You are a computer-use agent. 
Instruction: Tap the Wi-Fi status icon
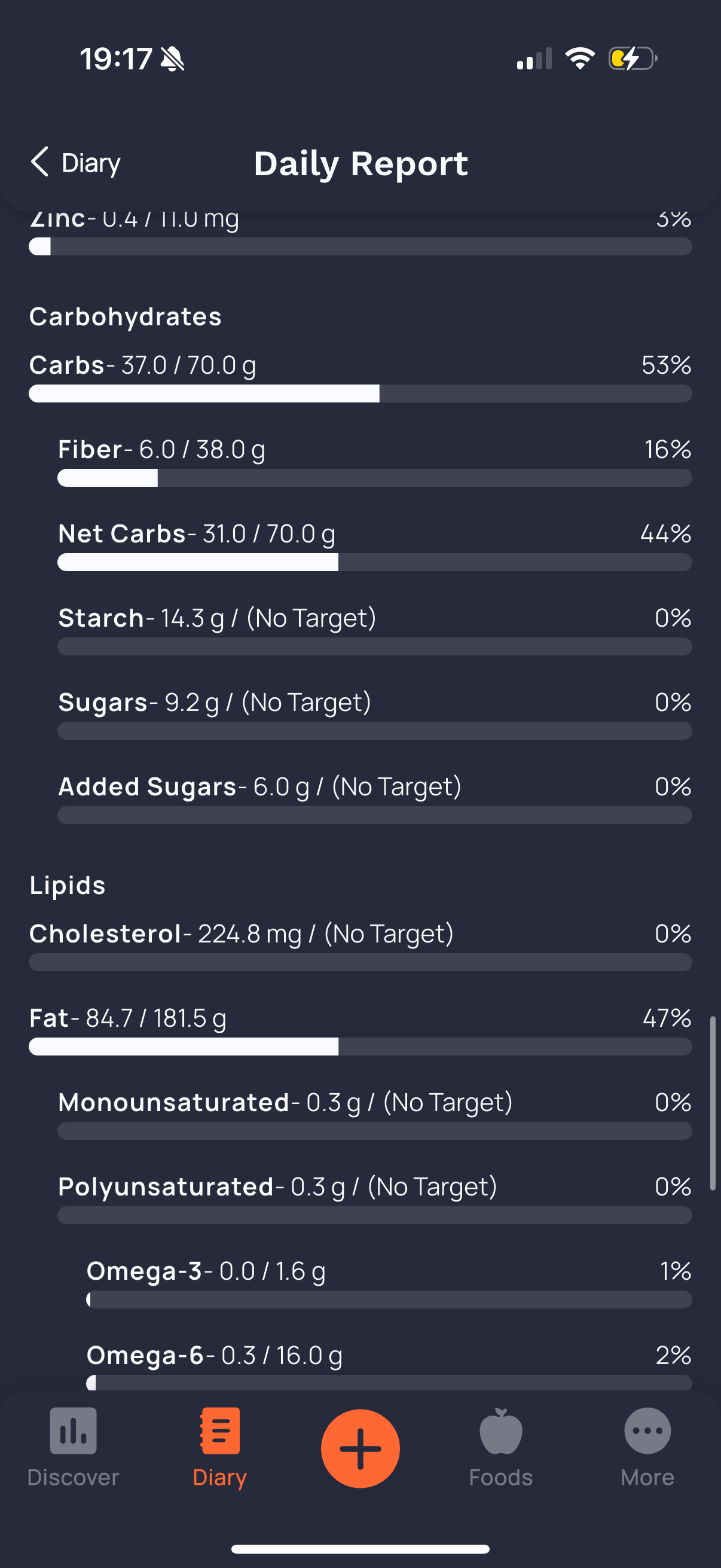point(579,59)
